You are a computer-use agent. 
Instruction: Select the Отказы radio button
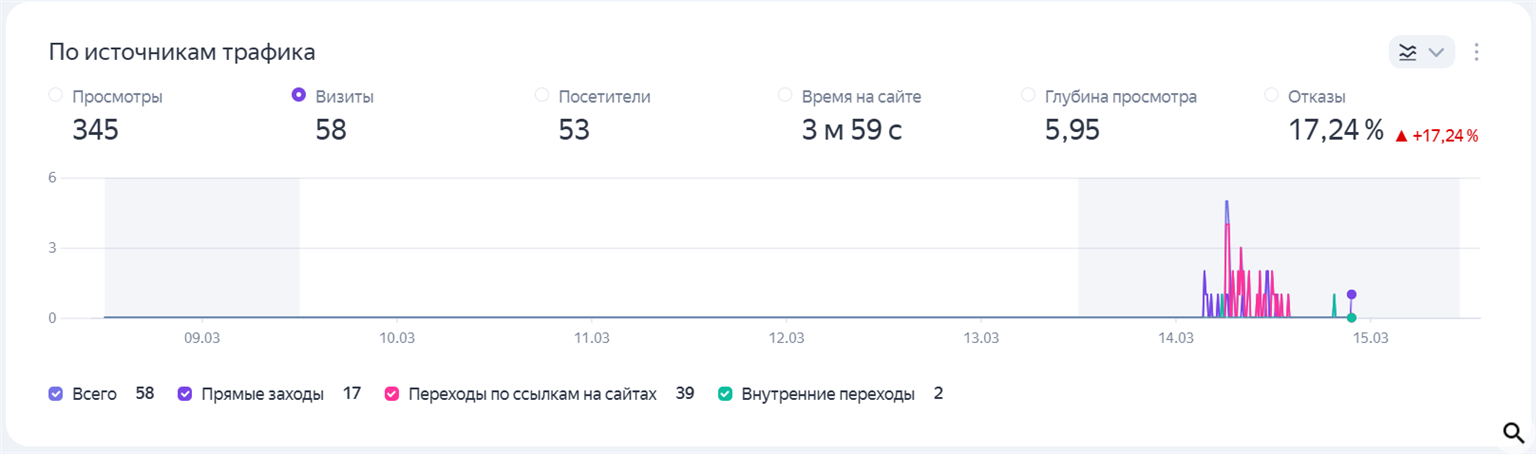pos(1272,95)
